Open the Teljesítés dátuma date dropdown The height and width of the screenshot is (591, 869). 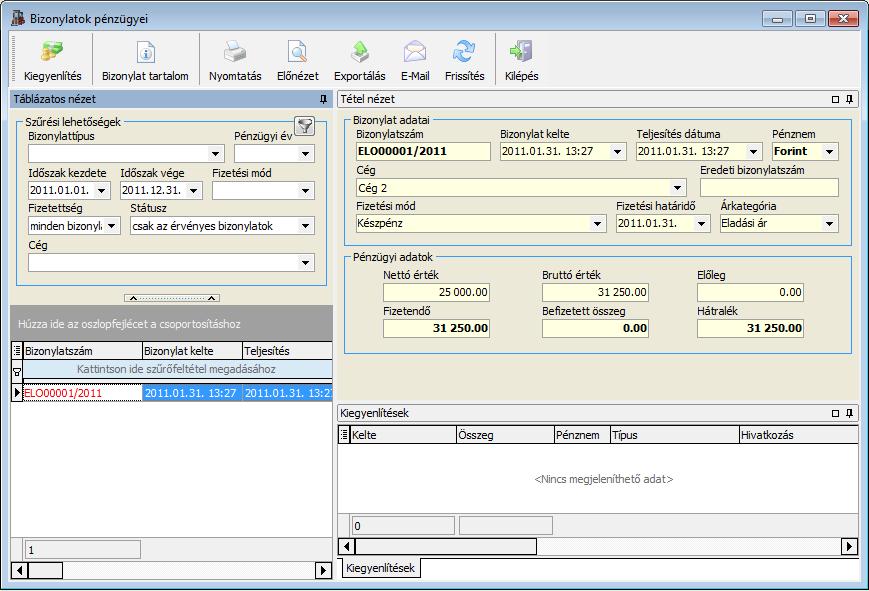753,151
